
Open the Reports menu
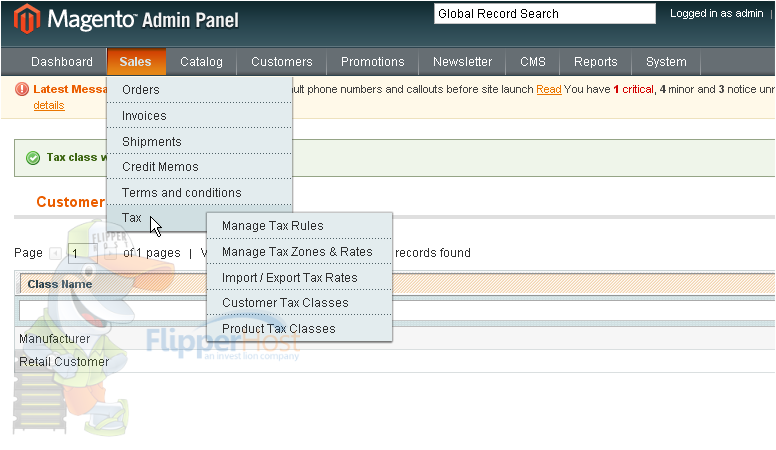[595, 62]
